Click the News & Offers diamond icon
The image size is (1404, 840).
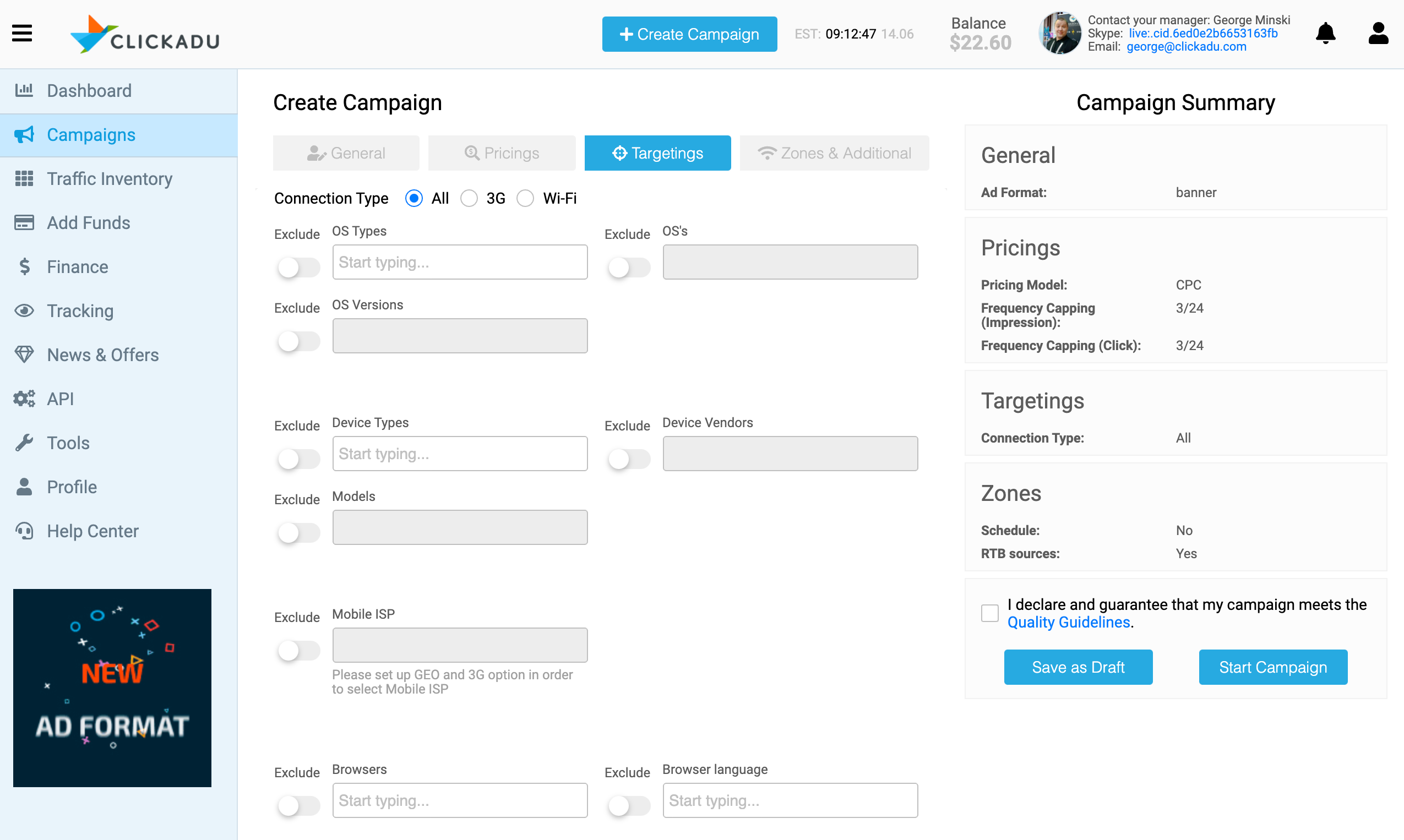pyautogui.click(x=24, y=354)
